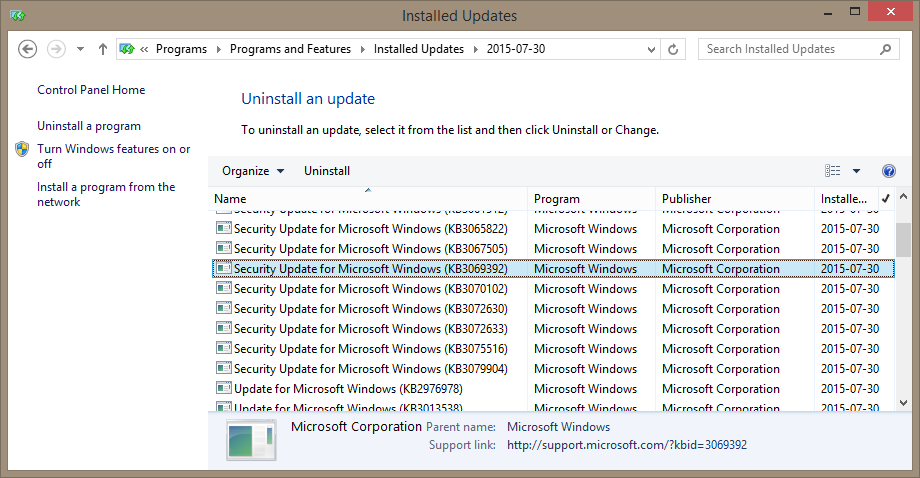The width and height of the screenshot is (920, 478).
Task: Select Security Update KB3069392 row
Action: point(553,269)
